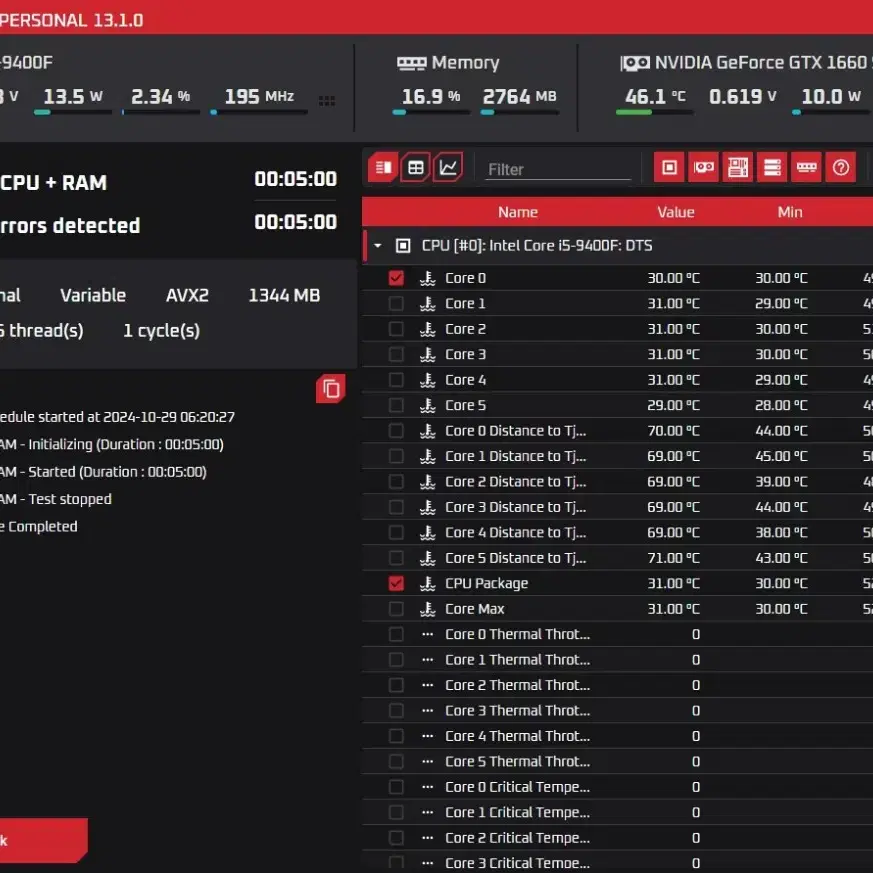Click the dots icon in Core 2 Thermal Throt row
The width and height of the screenshot is (873, 873).
428,685
